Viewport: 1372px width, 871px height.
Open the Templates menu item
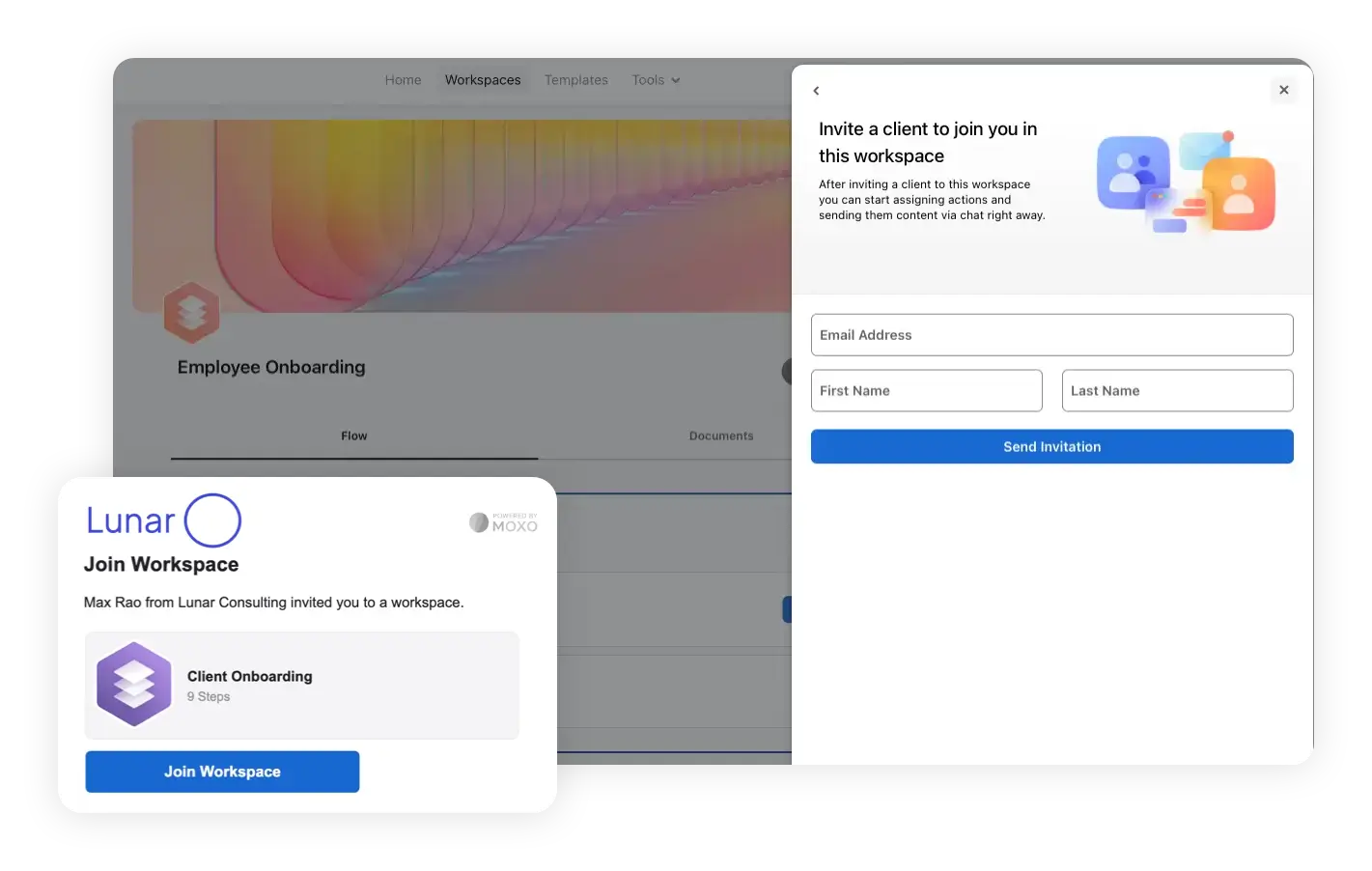point(575,79)
